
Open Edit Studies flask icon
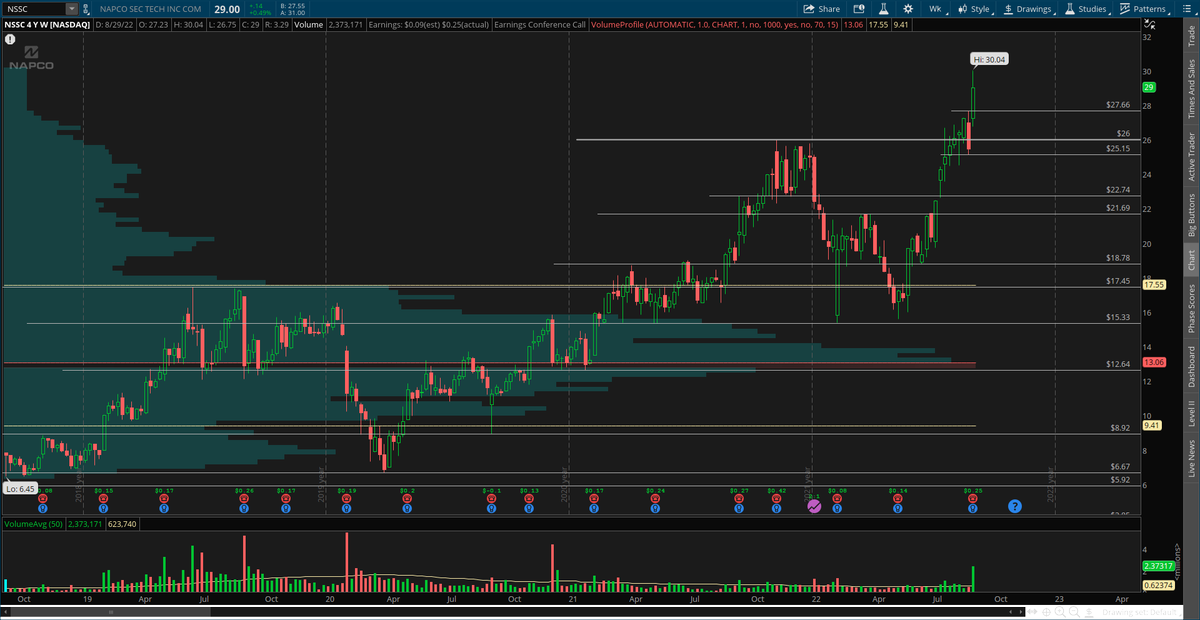pos(883,8)
